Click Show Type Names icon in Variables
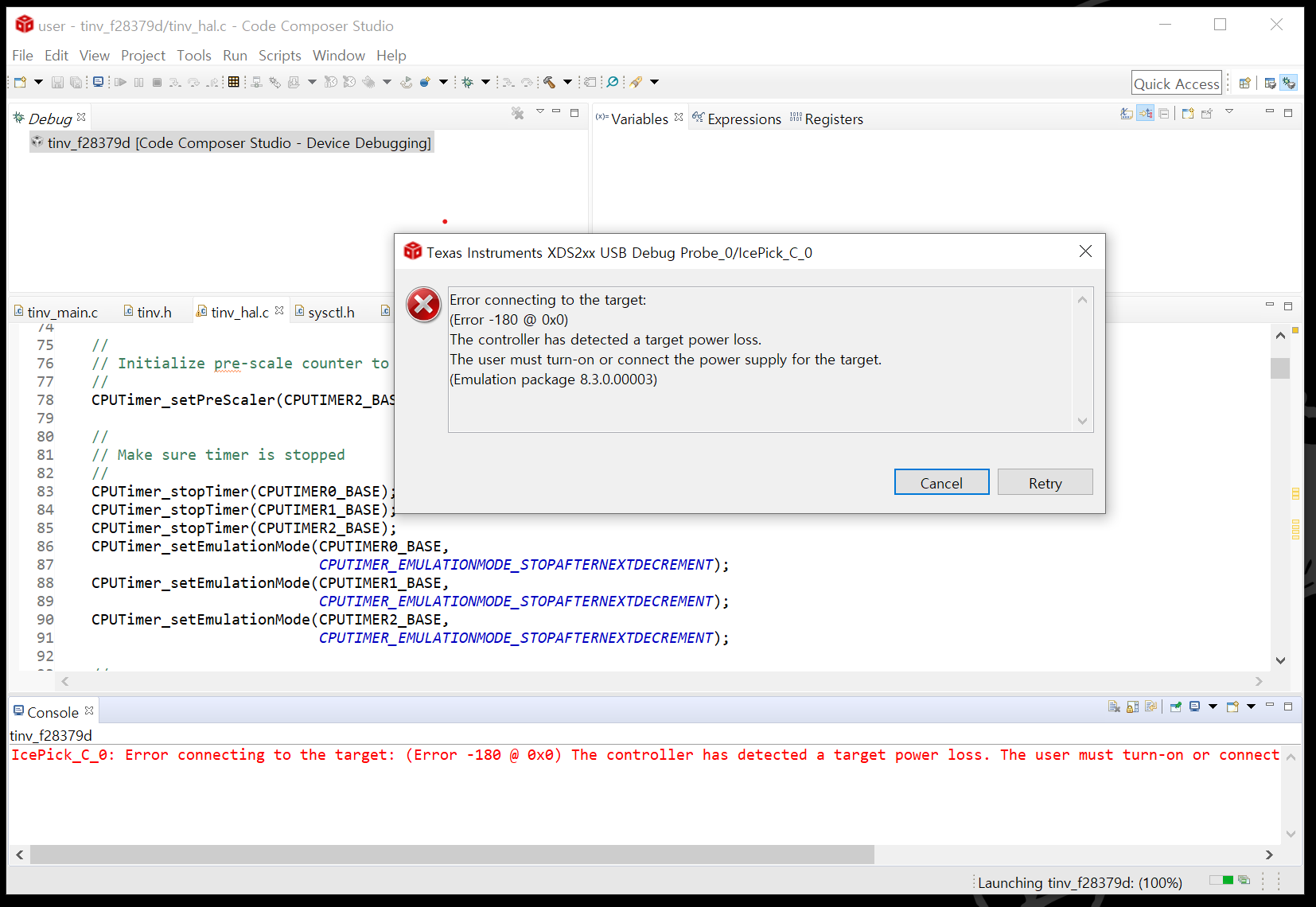This screenshot has height=907, width=1316. 1127,113
